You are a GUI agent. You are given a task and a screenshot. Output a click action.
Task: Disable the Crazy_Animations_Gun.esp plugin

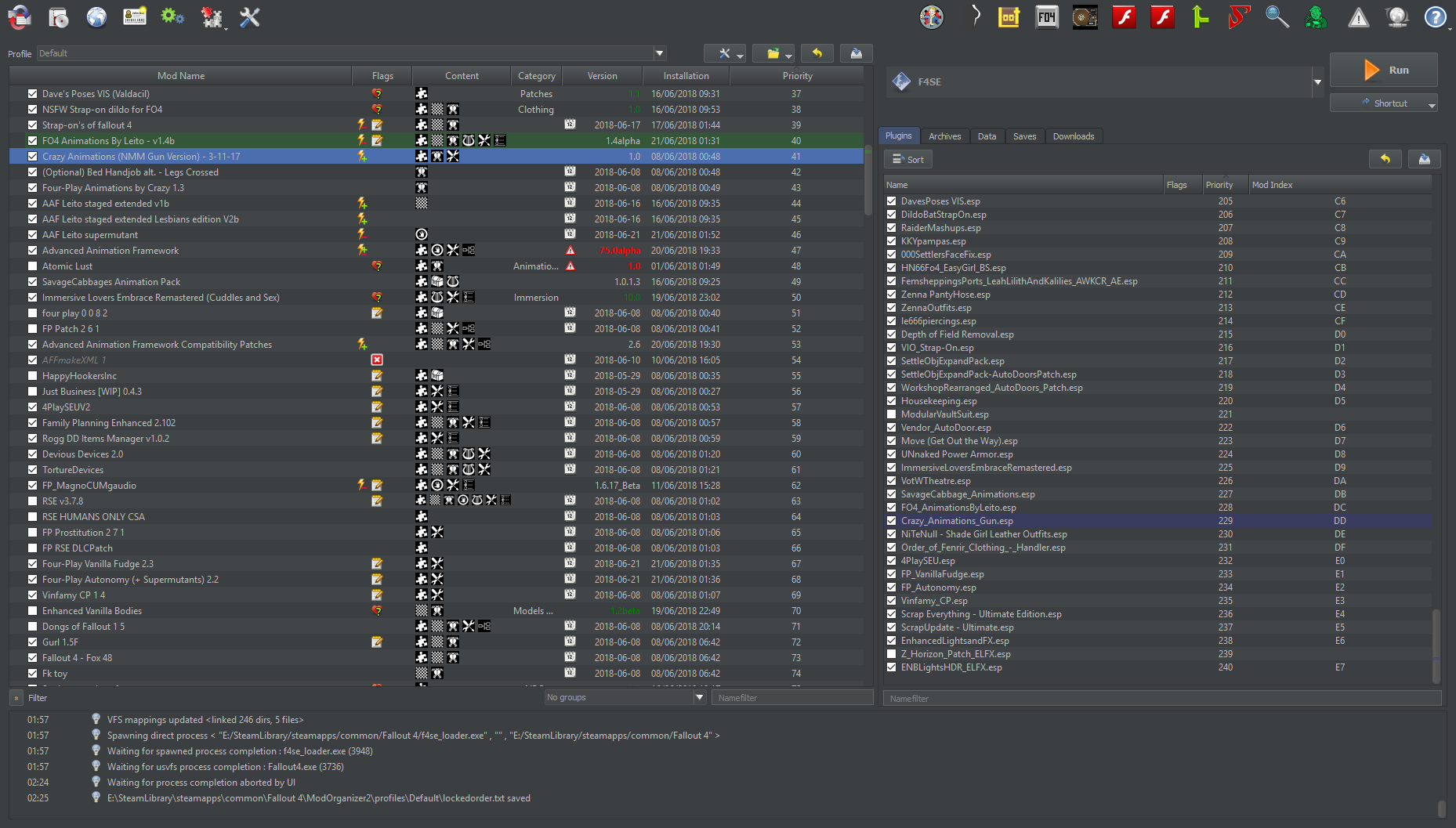point(891,520)
